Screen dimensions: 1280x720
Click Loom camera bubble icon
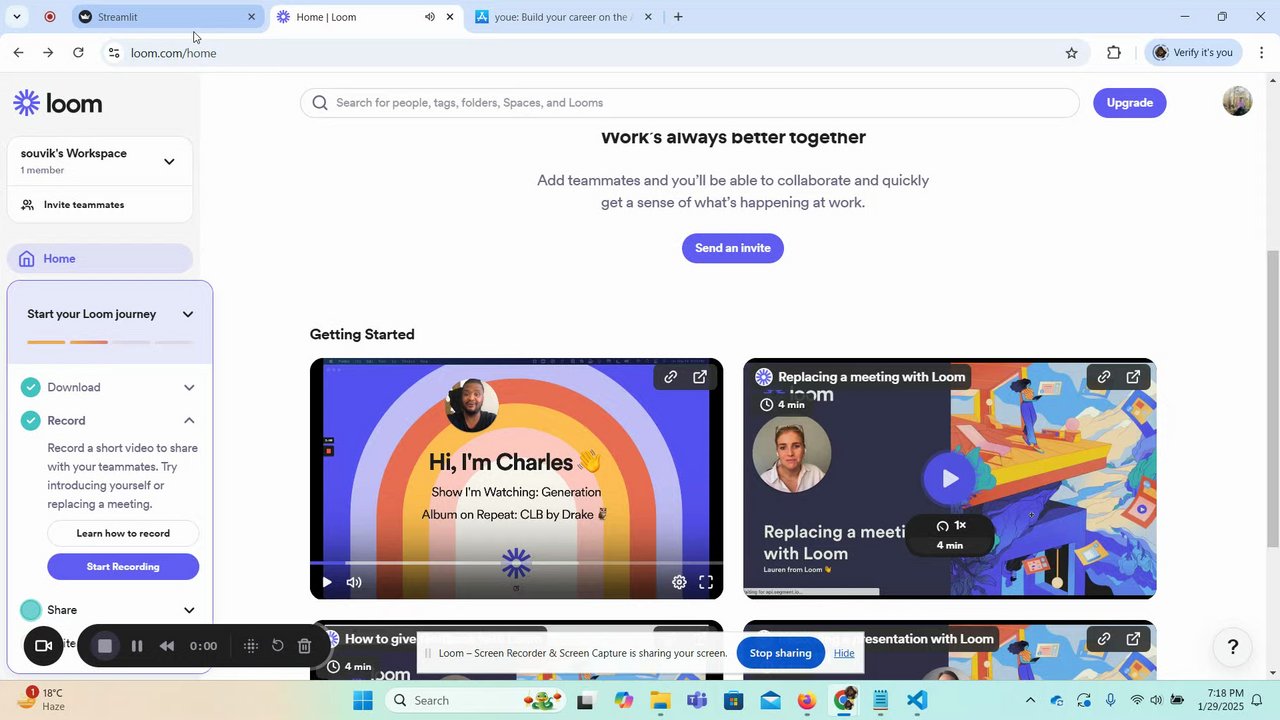pyautogui.click(x=43, y=646)
